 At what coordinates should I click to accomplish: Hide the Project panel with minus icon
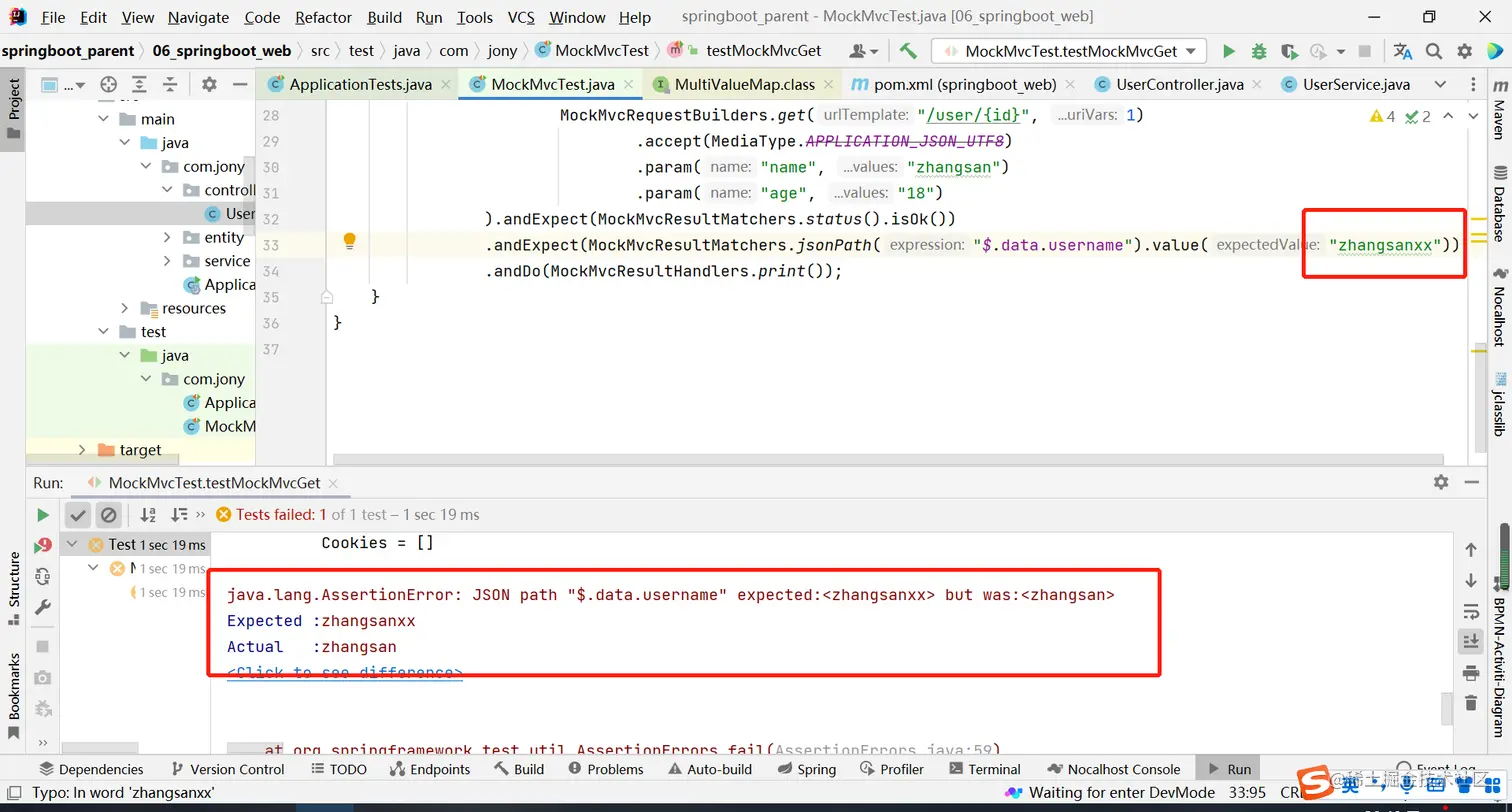pos(239,85)
